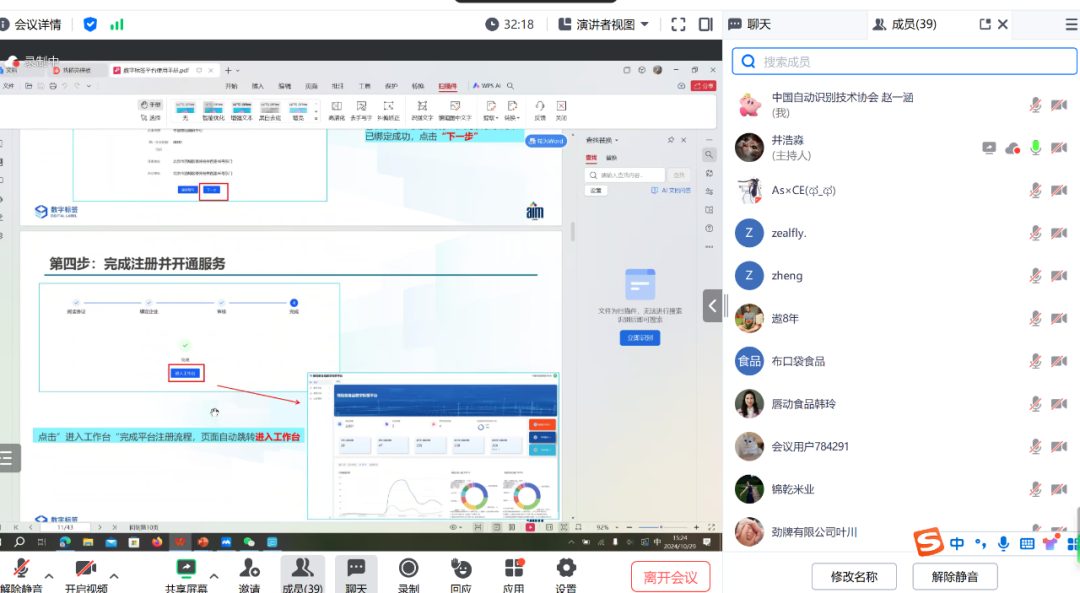Select the 工具 ribbon tab

[x=365, y=86]
